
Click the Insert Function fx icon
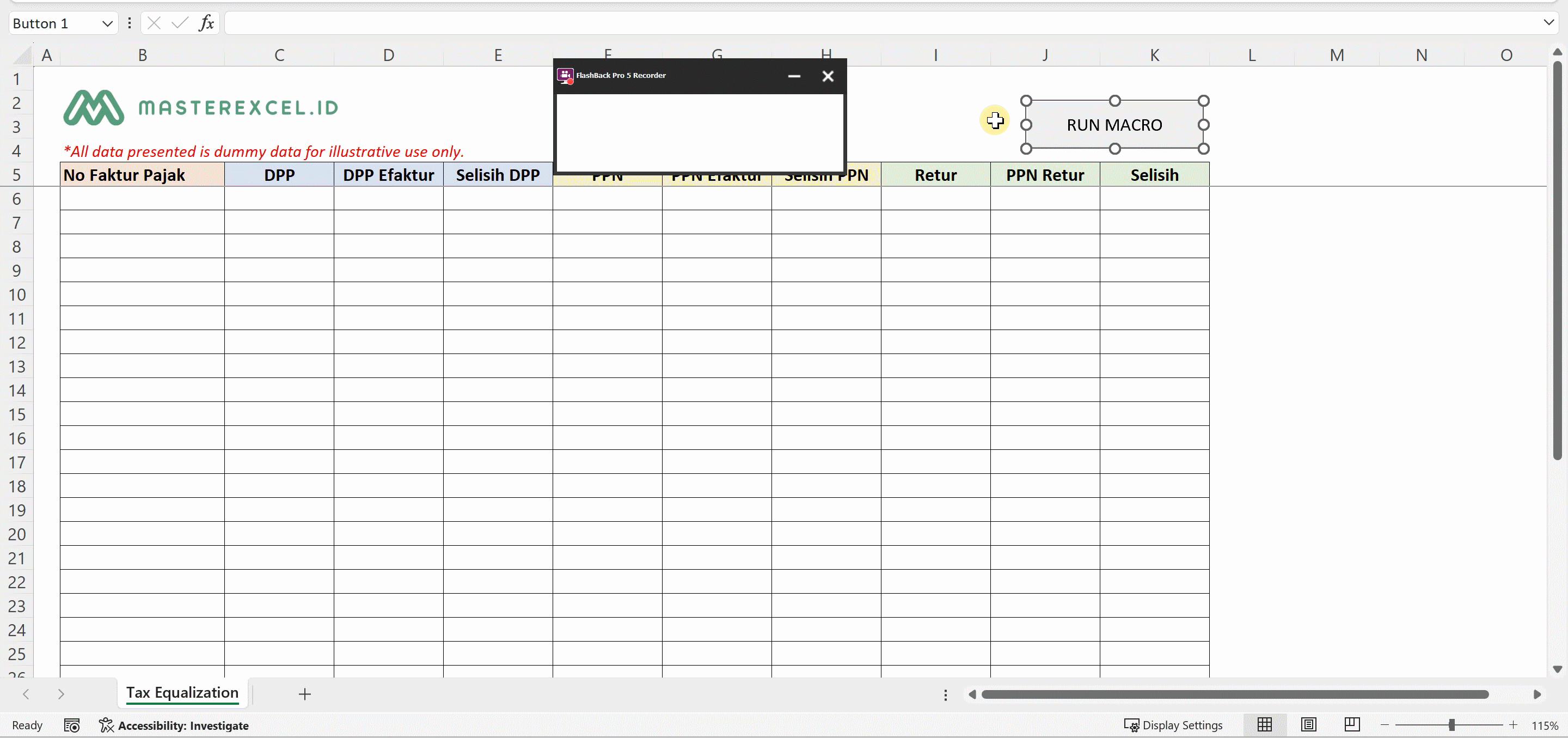(x=206, y=23)
